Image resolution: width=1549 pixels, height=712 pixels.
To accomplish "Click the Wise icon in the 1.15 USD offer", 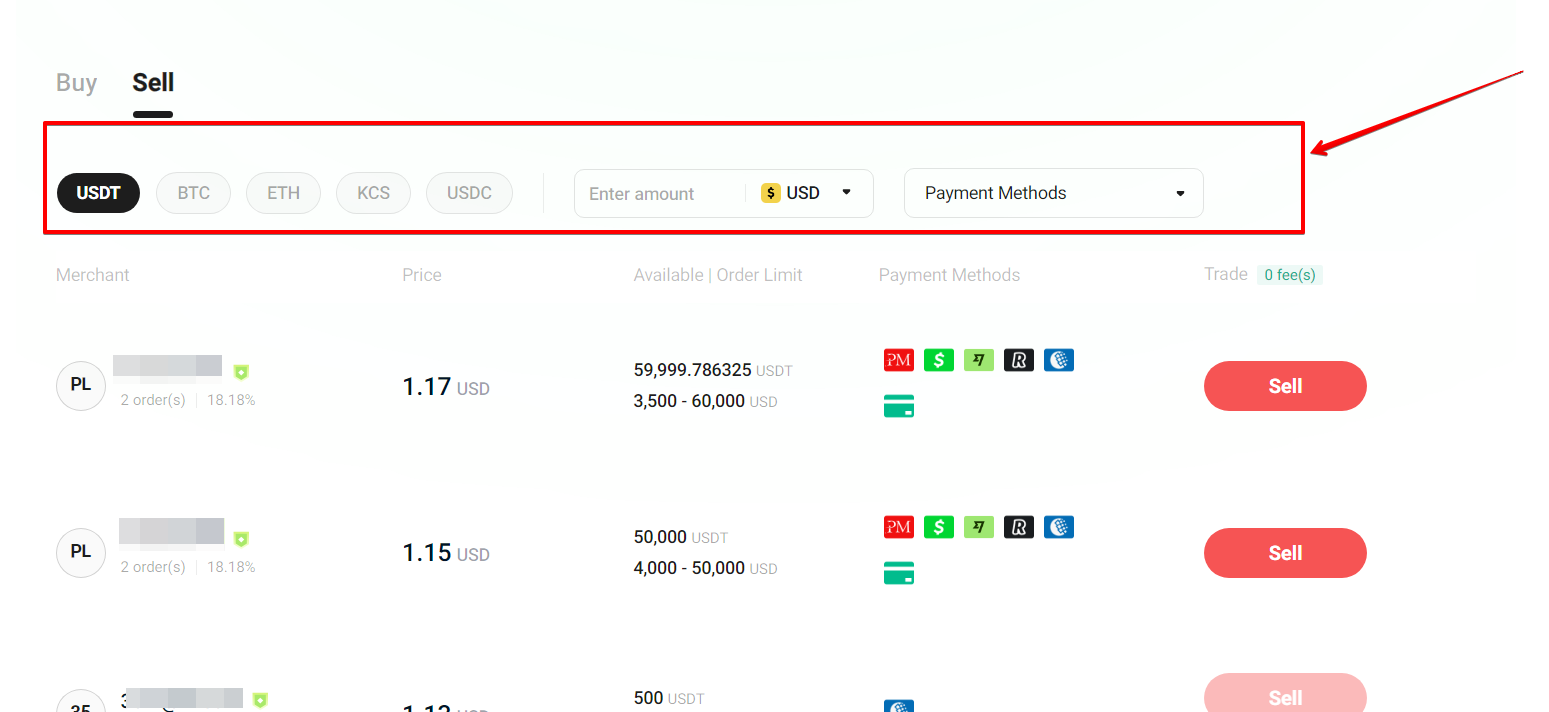I will click(x=979, y=527).
